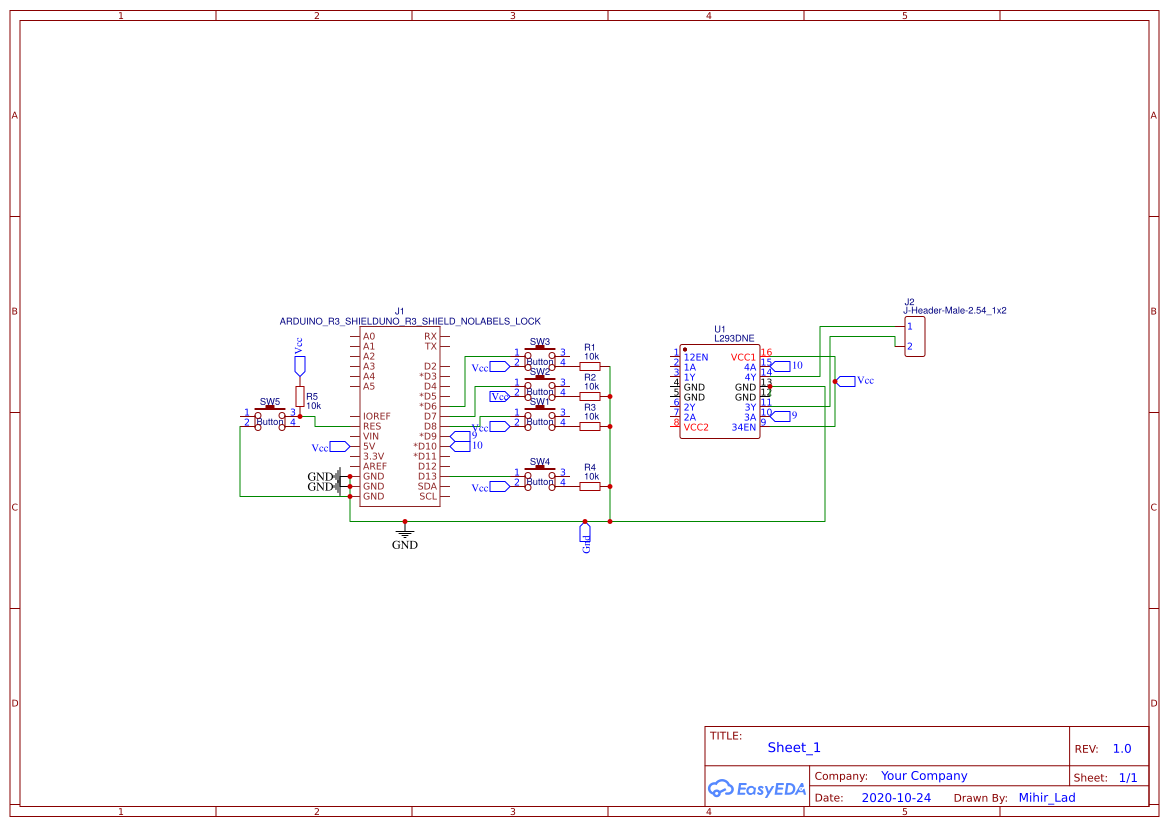Click grid column label 3 at top border

point(511,15)
